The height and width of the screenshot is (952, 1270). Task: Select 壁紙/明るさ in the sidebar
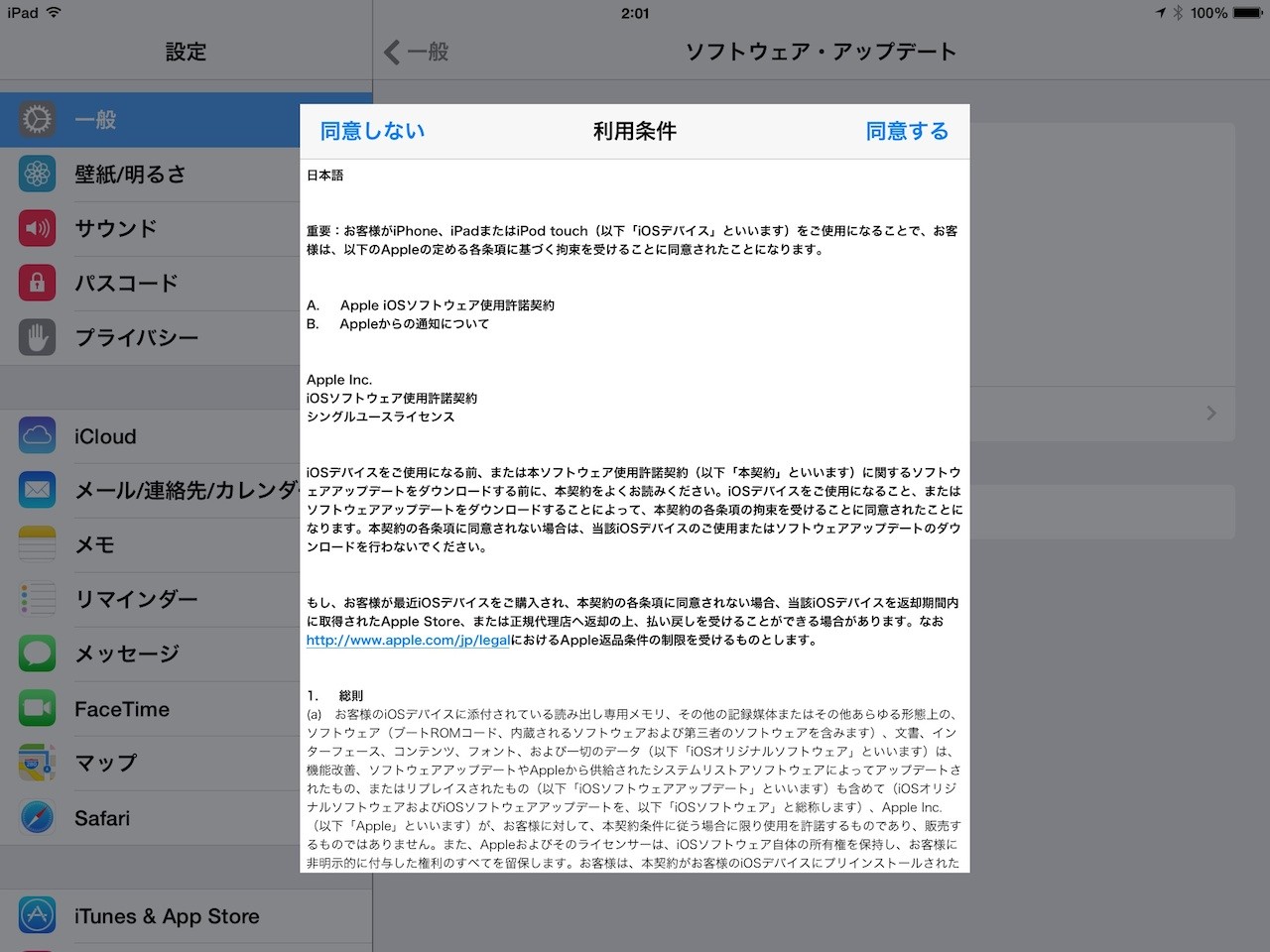[187, 175]
